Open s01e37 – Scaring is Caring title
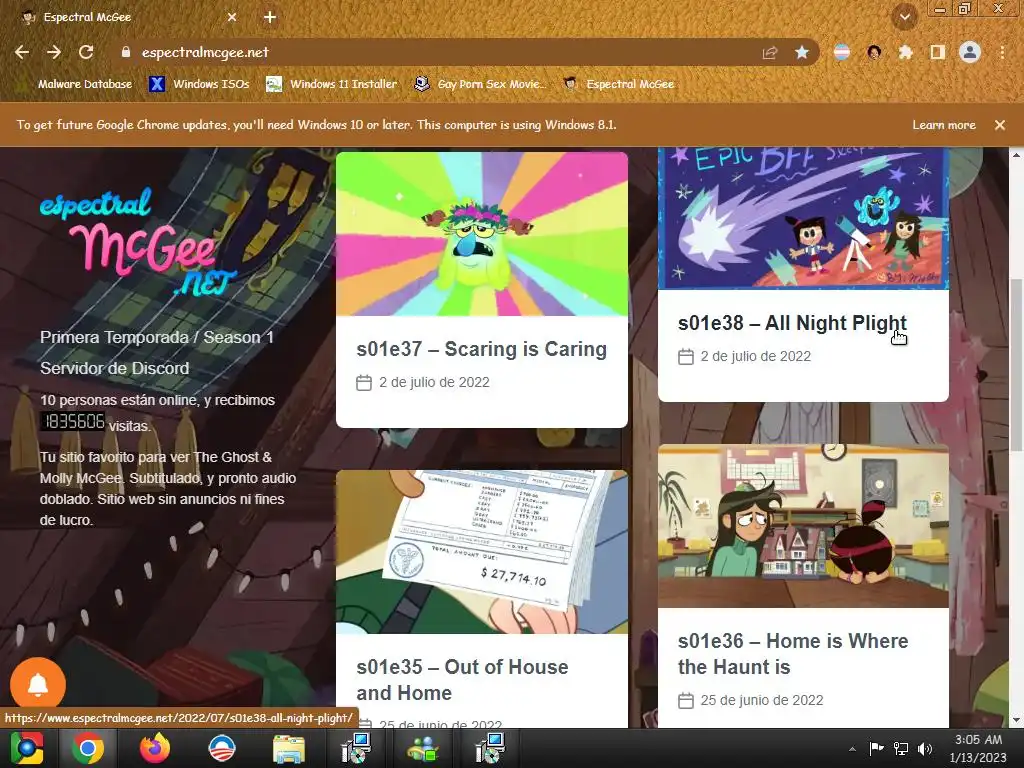The height and width of the screenshot is (768, 1024). tap(481, 349)
